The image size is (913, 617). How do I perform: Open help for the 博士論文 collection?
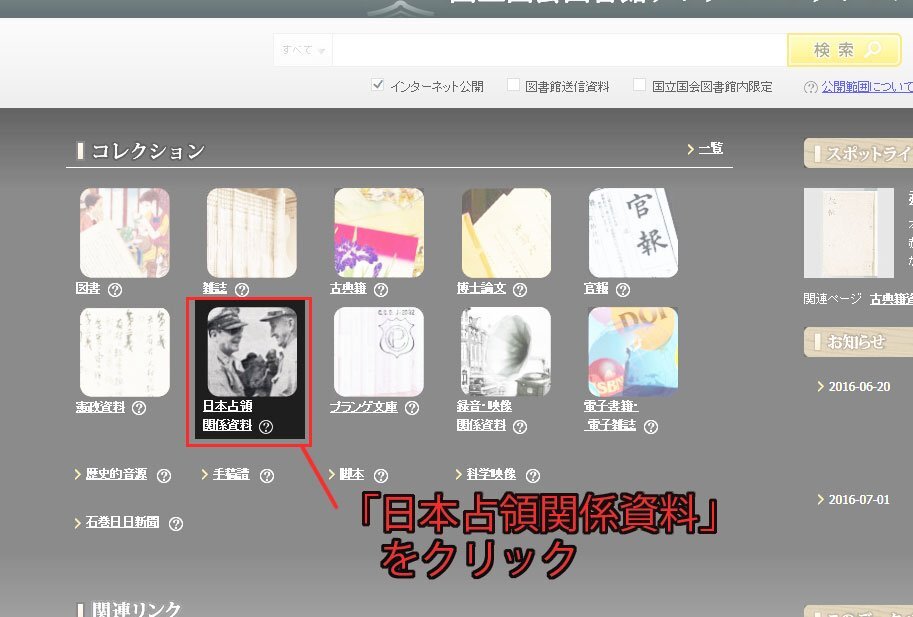[520, 289]
